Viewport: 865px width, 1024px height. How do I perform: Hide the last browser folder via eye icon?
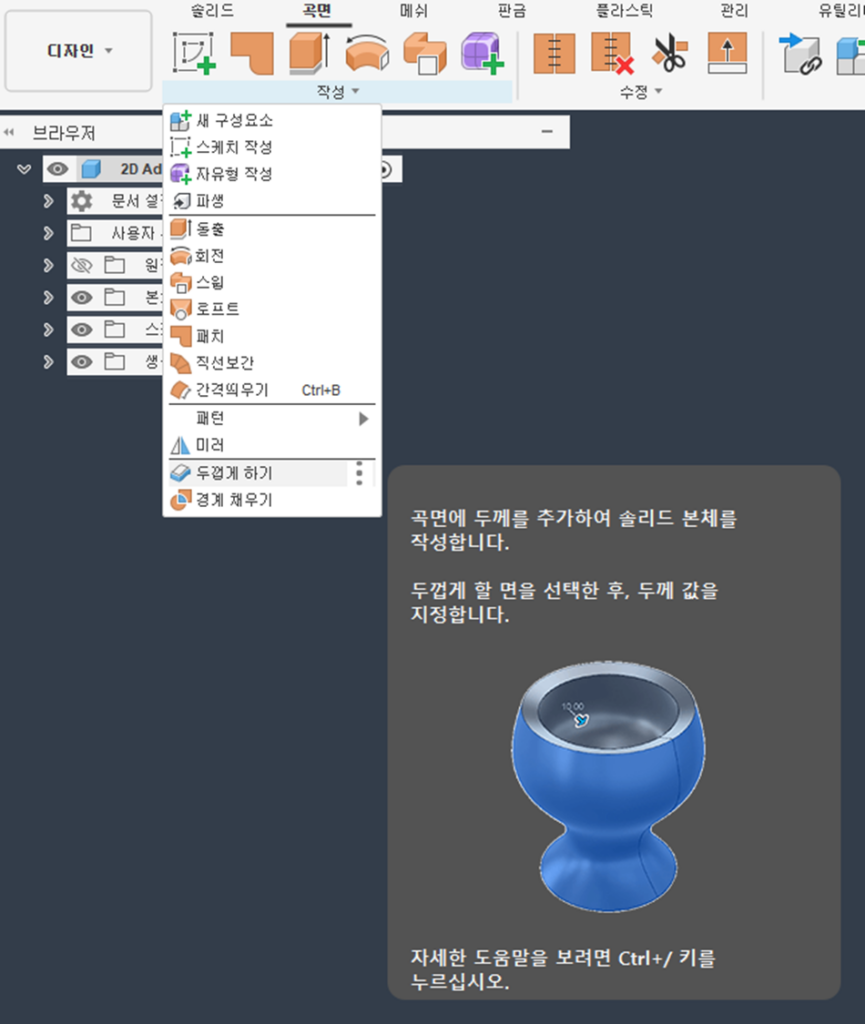pyautogui.click(x=82, y=361)
